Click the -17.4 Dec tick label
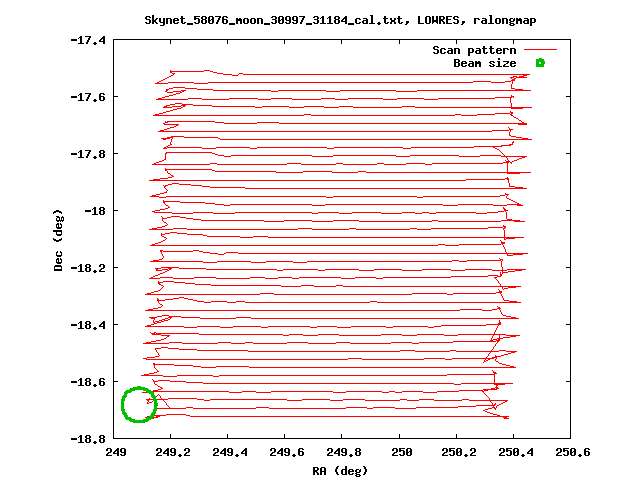This screenshot has height=480, width=640. 88,40
